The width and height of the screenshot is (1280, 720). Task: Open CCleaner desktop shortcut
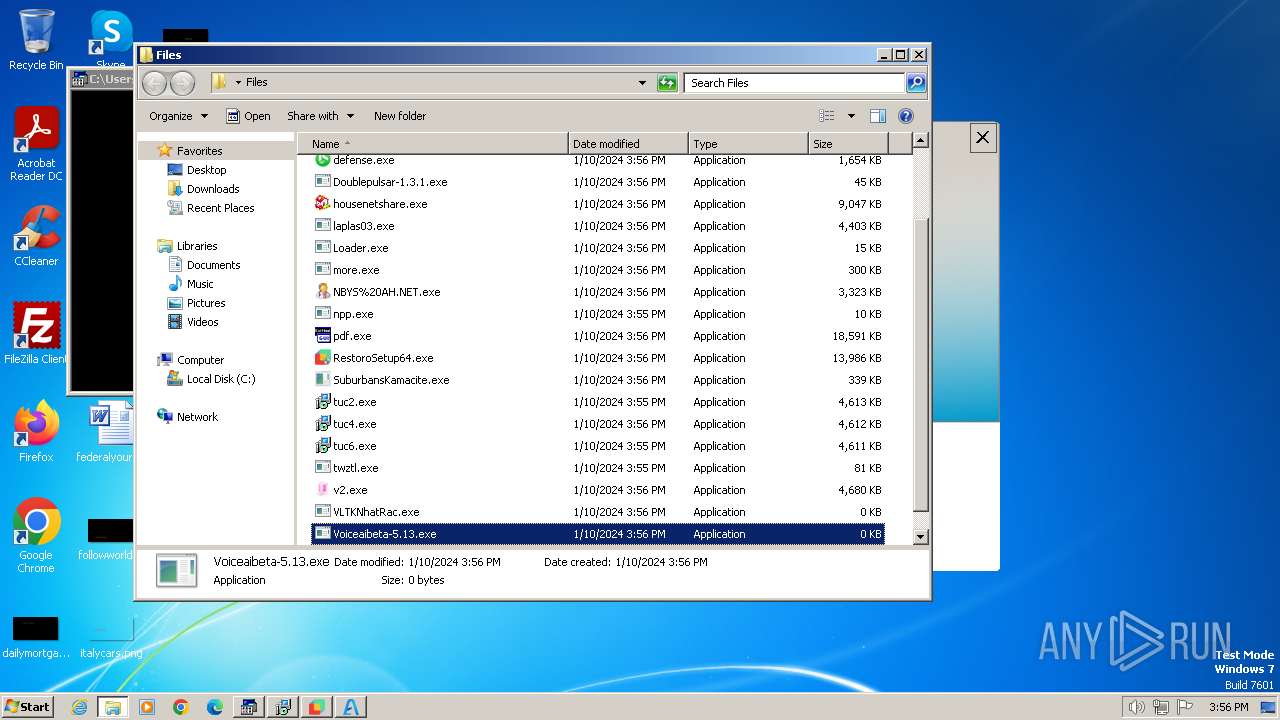(36, 236)
